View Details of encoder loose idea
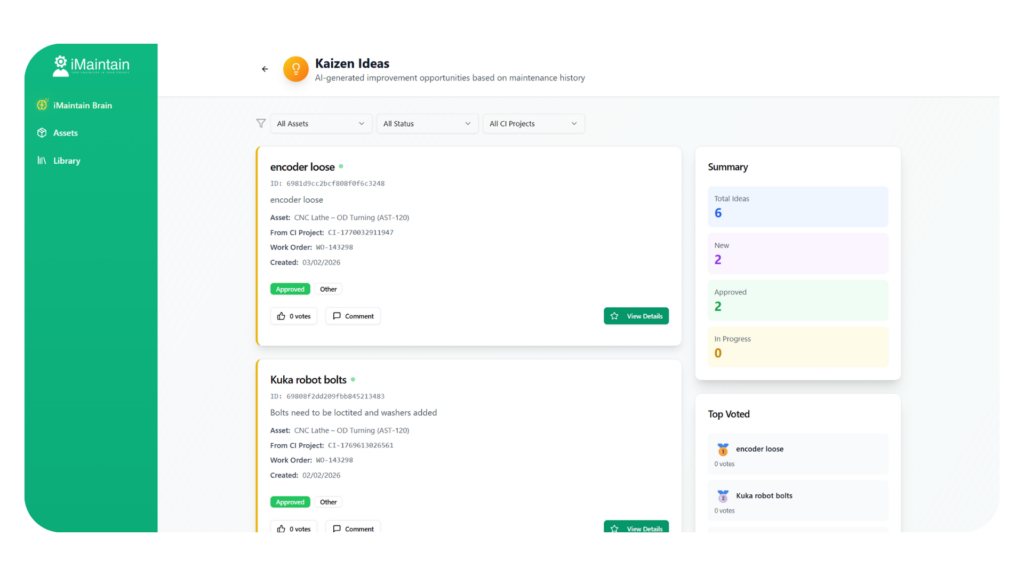This screenshot has height=576, width=1024. pyautogui.click(x=636, y=316)
